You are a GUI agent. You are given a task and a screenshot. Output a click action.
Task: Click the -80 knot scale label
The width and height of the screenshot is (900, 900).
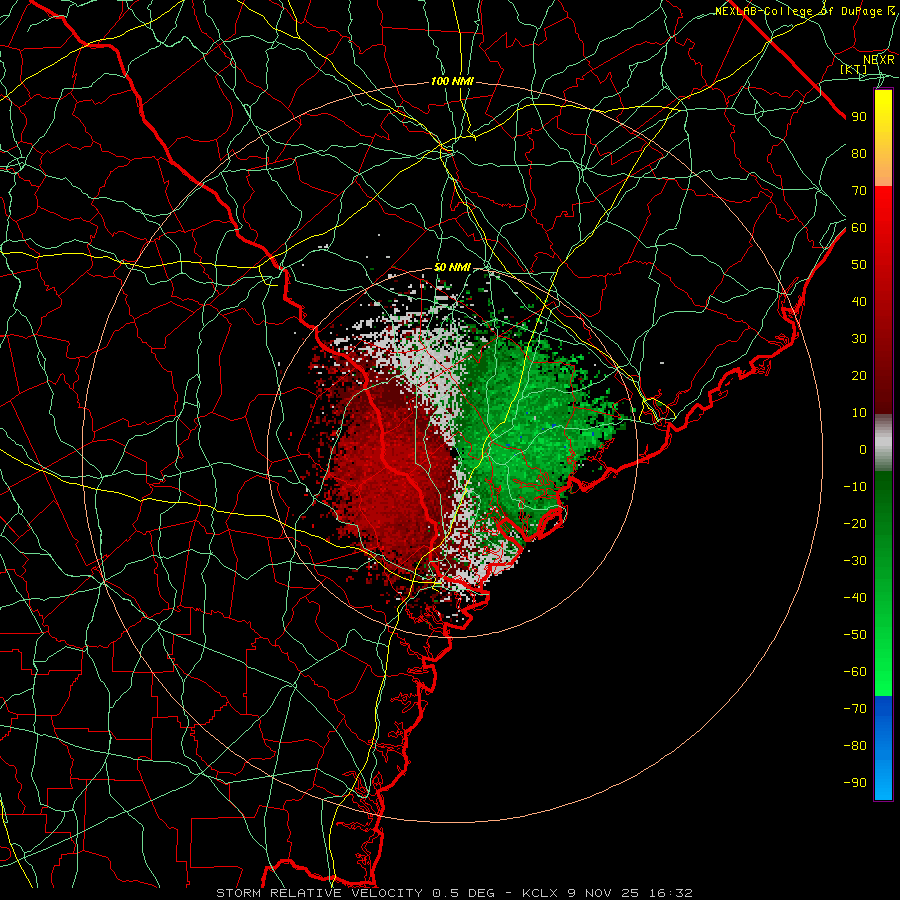click(x=855, y=746)
